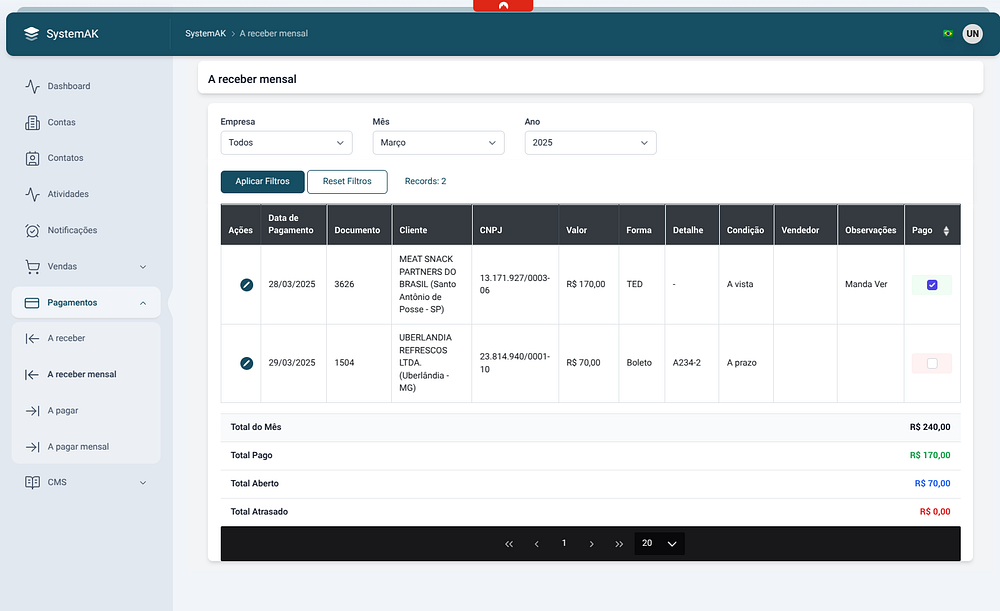
Task: Open the Empresa dropdown
Action: [x=286, y=143]
